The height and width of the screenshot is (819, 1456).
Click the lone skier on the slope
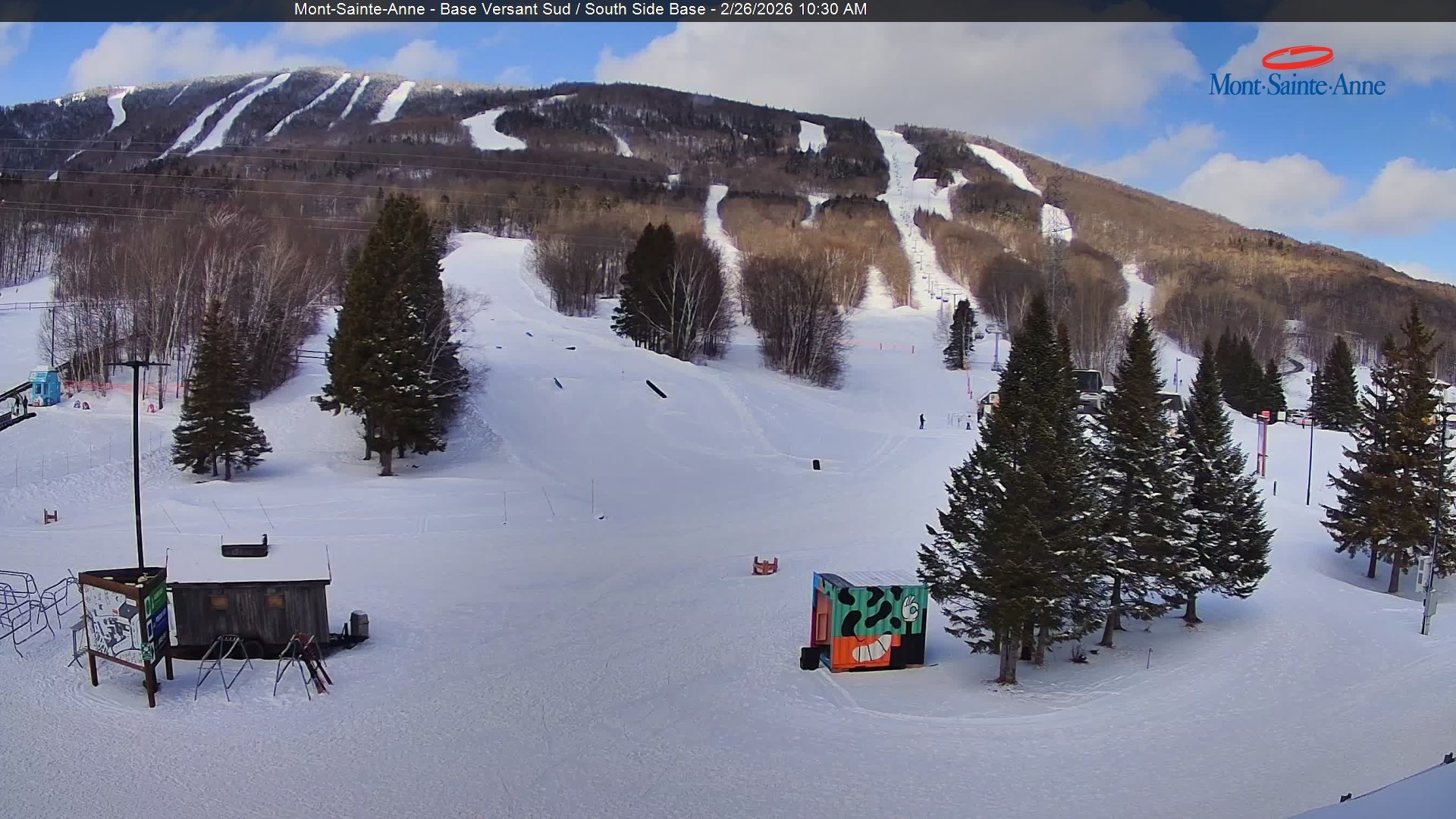point(922,421)
